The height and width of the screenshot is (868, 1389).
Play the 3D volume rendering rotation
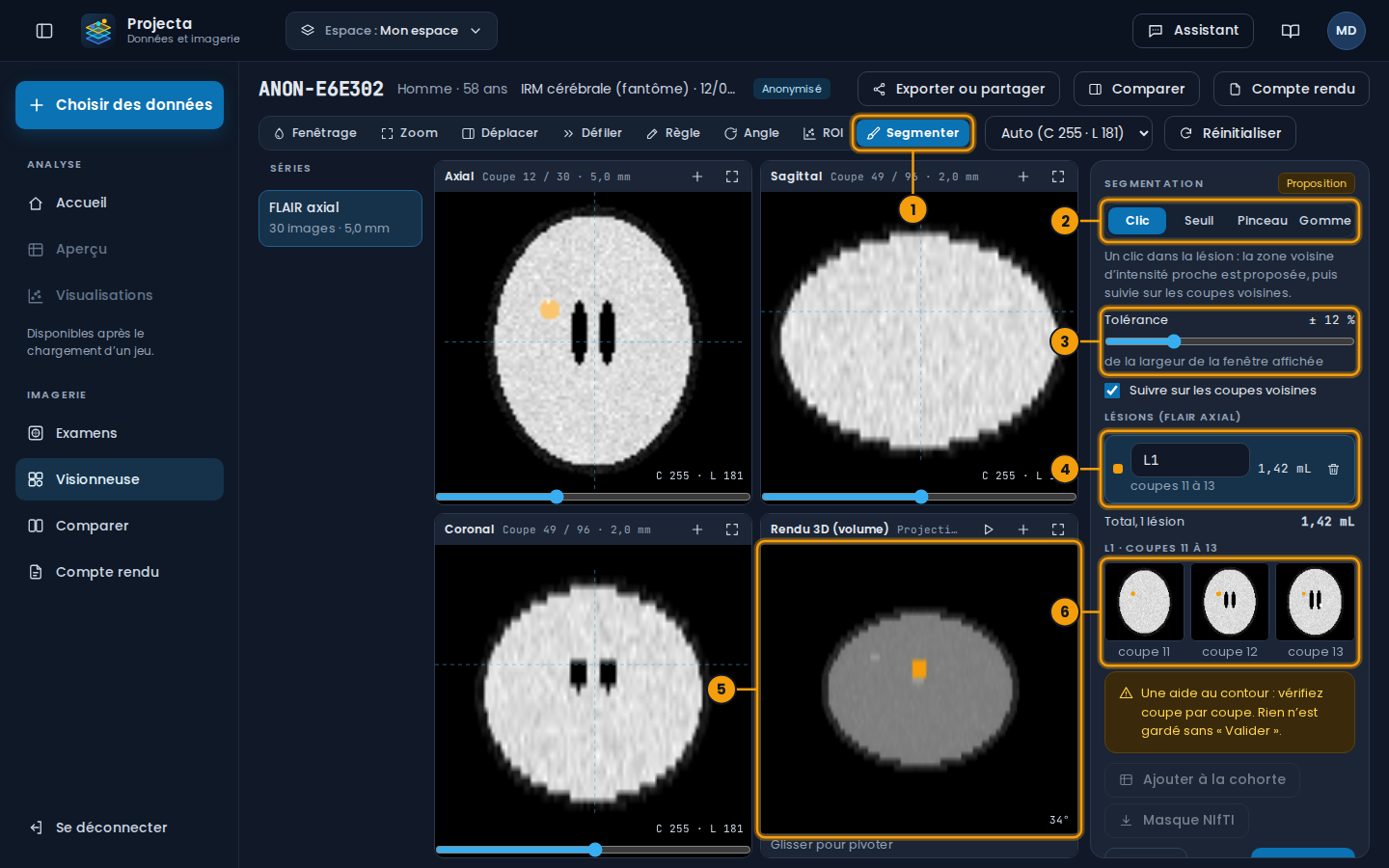(989, 529)
